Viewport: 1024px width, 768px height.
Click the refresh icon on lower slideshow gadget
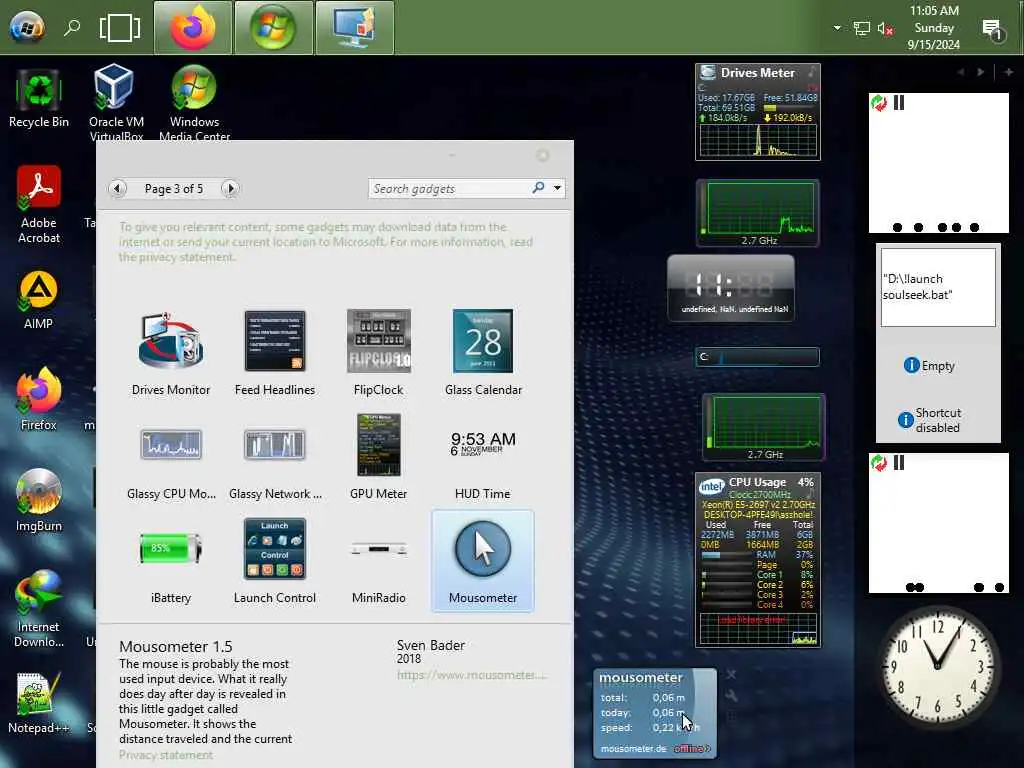879,463
